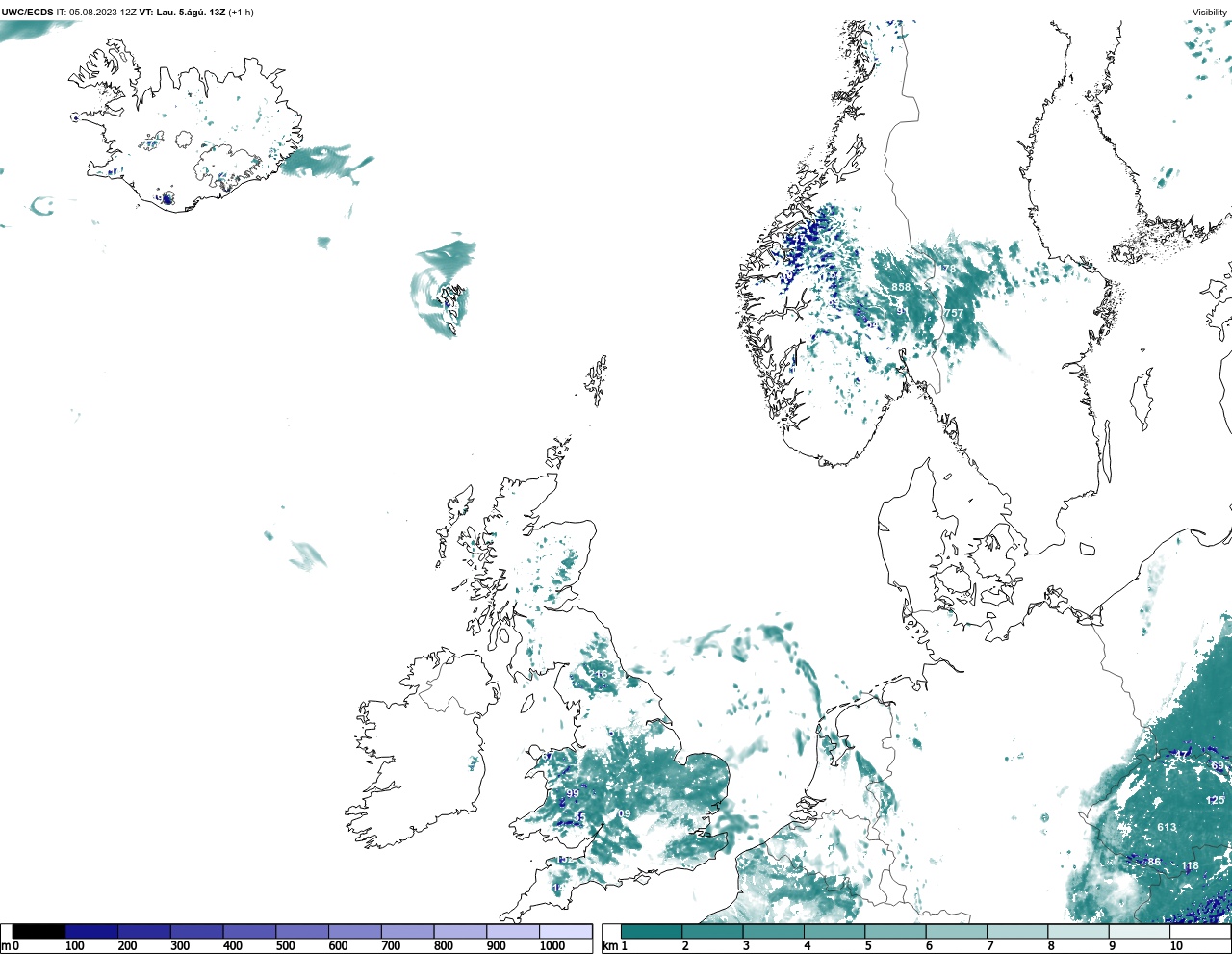Image resolution: width=1232 pixels, height=954 pixels.
Task: Click the '118' visibility value label
Action: [x=1191, y=866]
